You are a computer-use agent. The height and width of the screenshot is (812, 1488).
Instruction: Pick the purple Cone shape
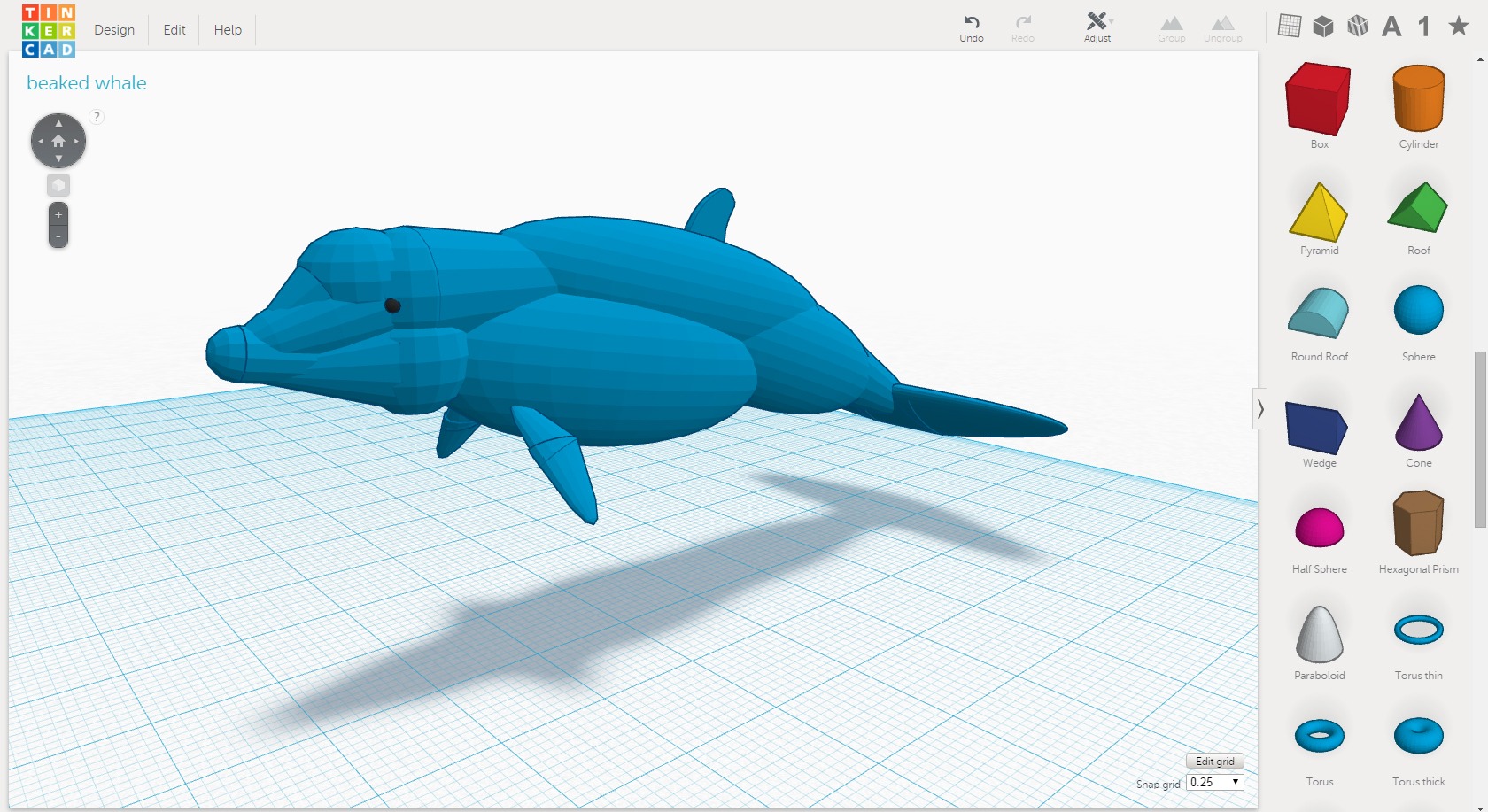(x=1419, y=422)
